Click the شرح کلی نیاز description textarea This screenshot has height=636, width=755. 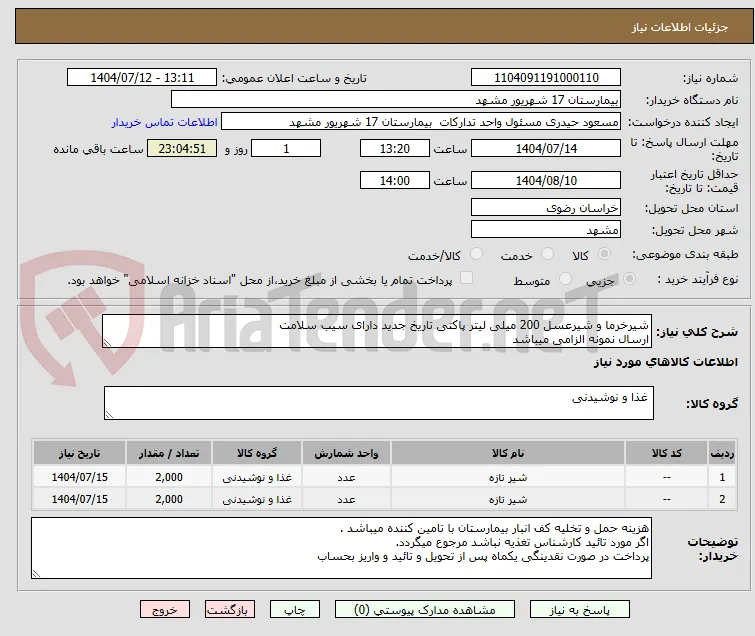point(377,331)
